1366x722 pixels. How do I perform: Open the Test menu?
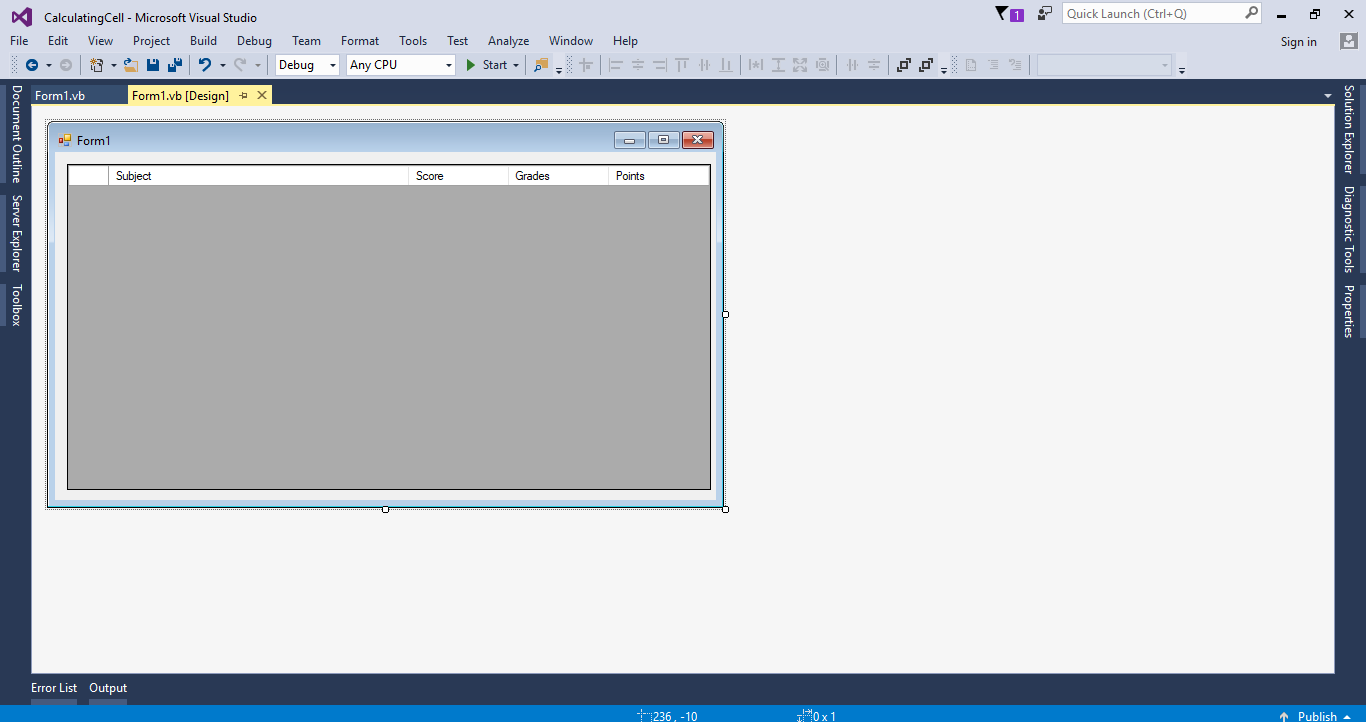pyautogui.click(x=457, y=41)
